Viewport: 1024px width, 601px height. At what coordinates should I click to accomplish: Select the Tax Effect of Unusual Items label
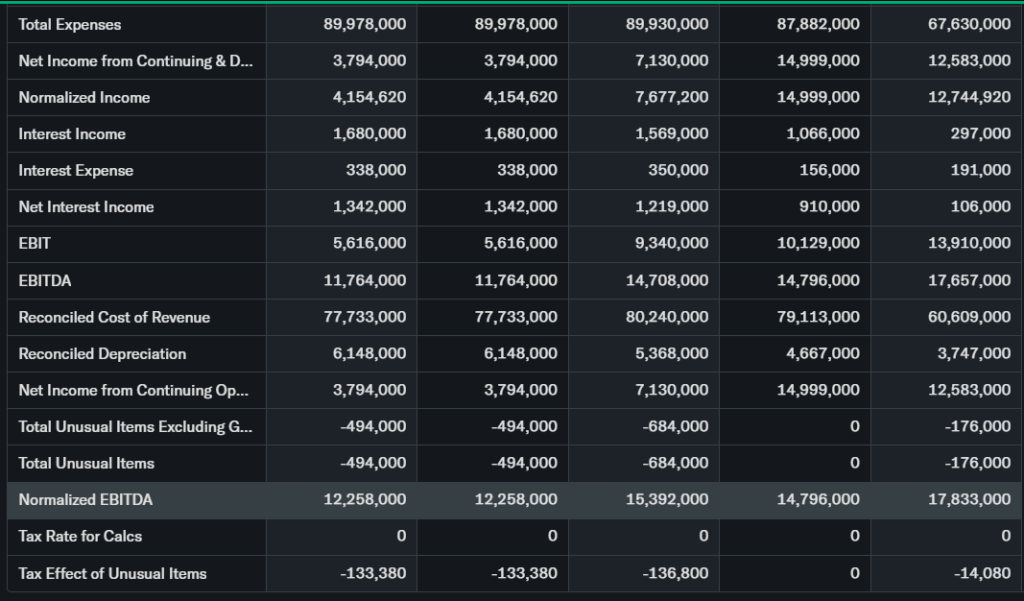(112, 573)
